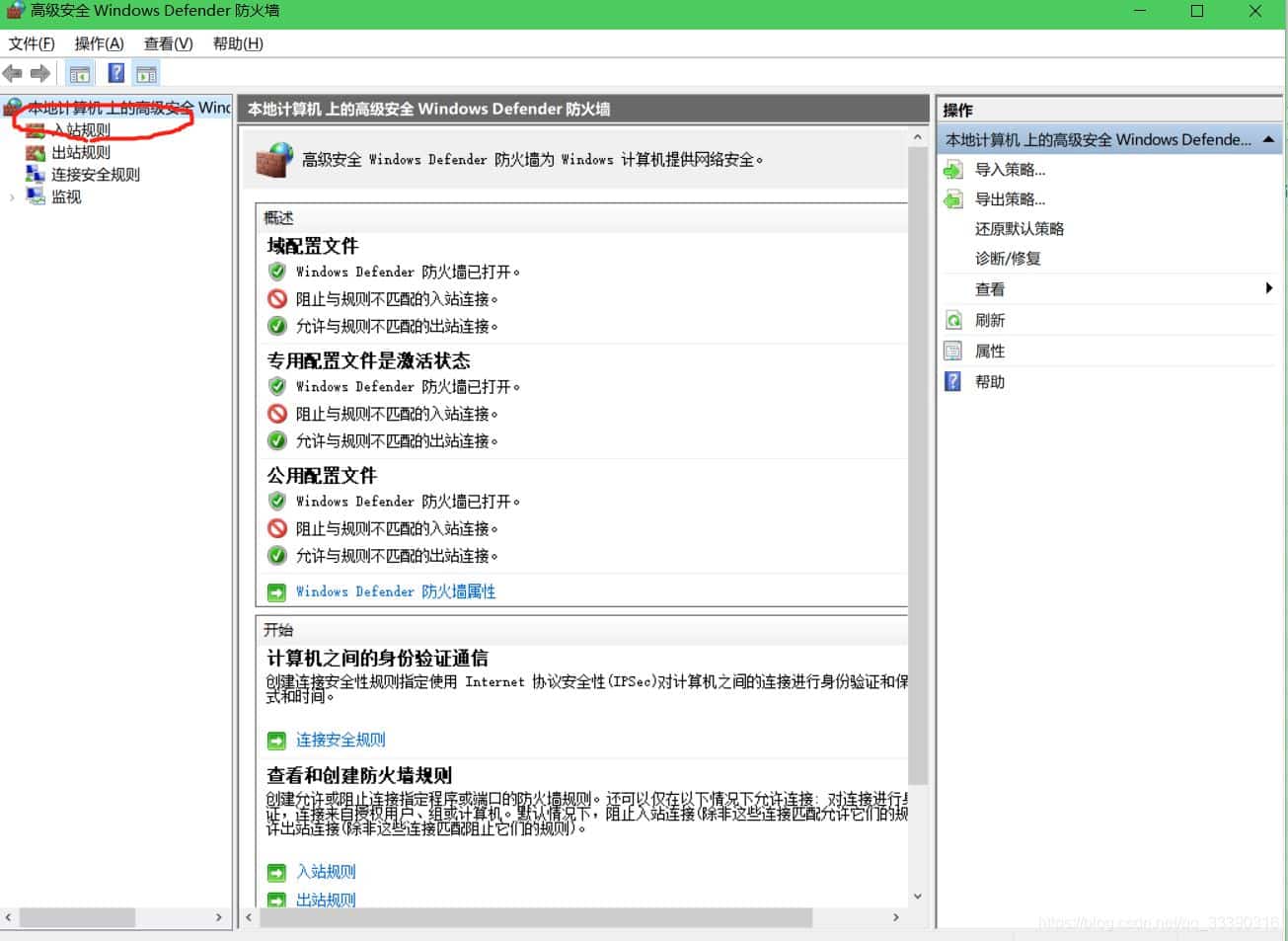Open Windows Defender 防火墙属性 link
The height and width of the screenshot is (941, 1288).
[395, 591]
